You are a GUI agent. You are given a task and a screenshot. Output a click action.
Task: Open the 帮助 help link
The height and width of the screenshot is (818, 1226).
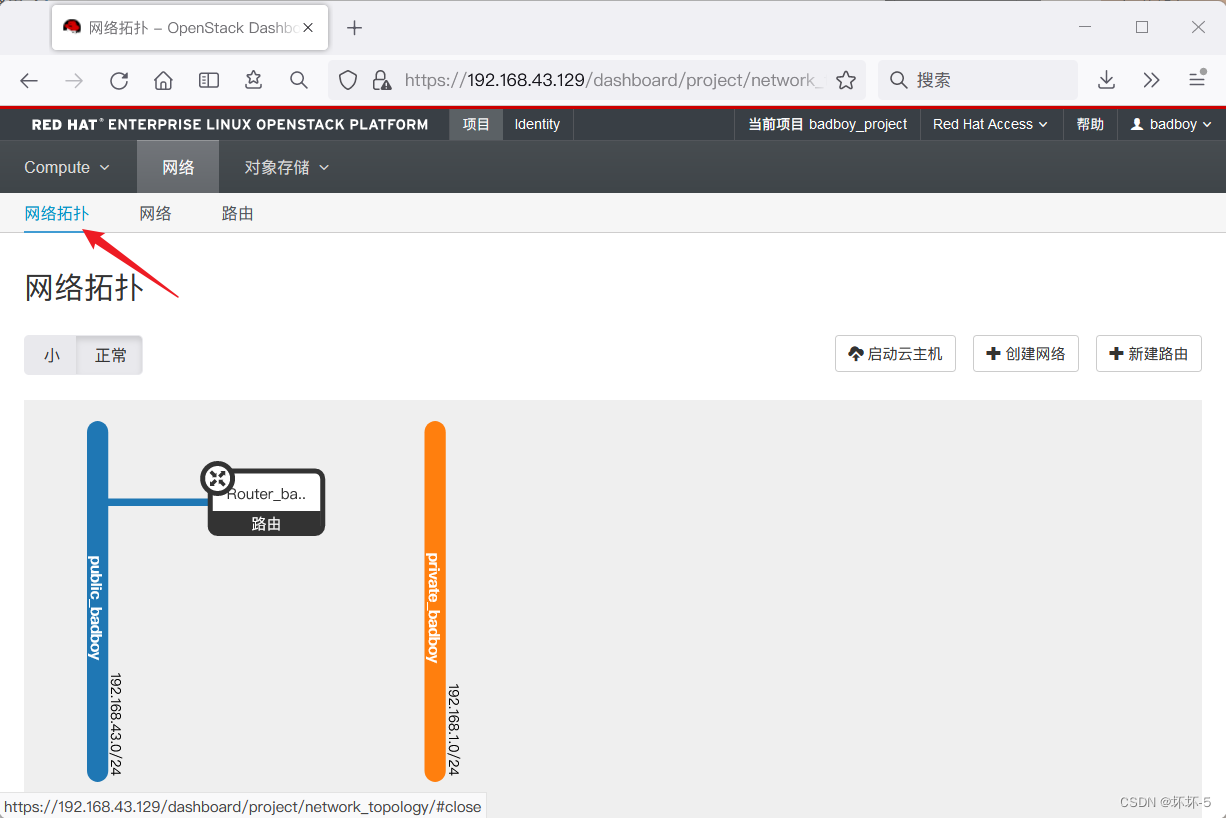point(1090,124)
